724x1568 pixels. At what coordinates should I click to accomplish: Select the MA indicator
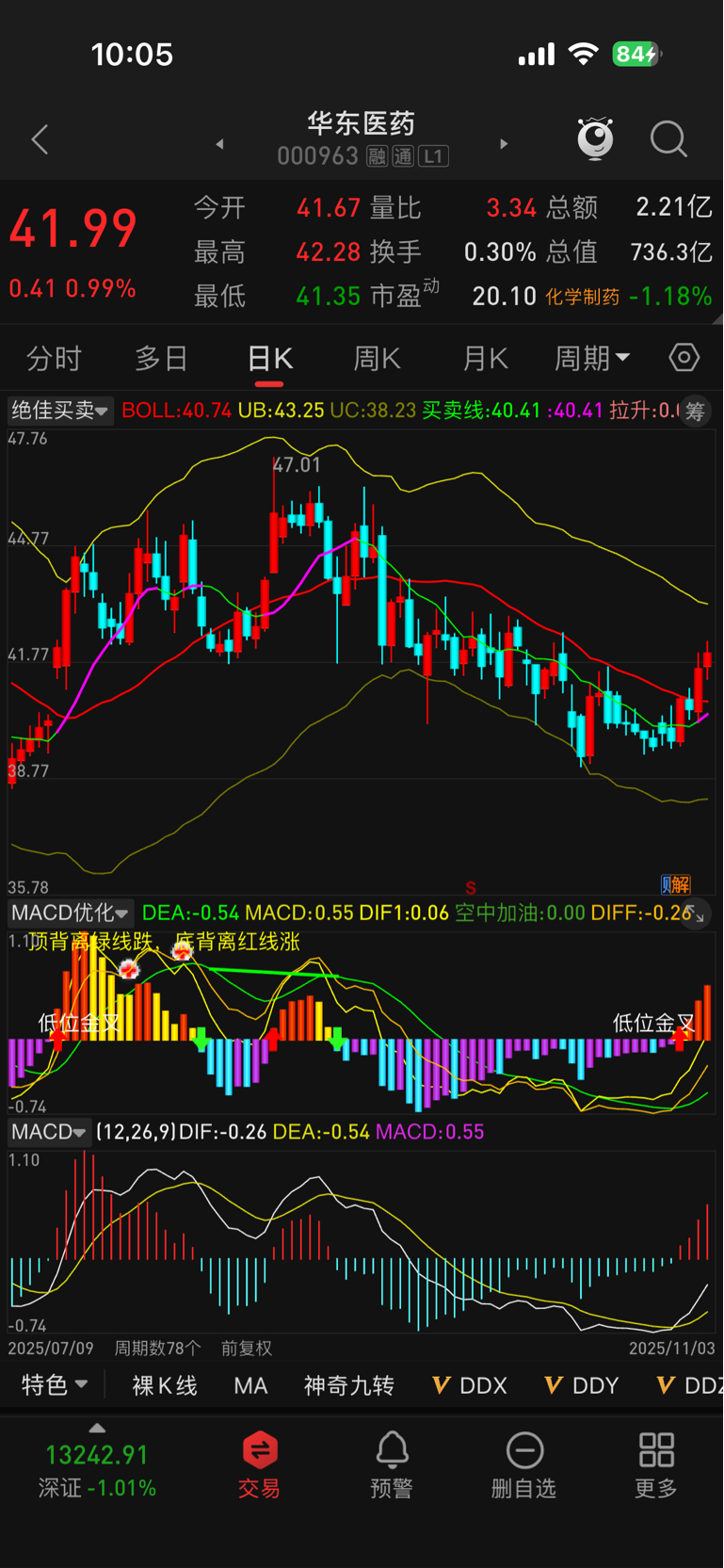click(250, 1385)
